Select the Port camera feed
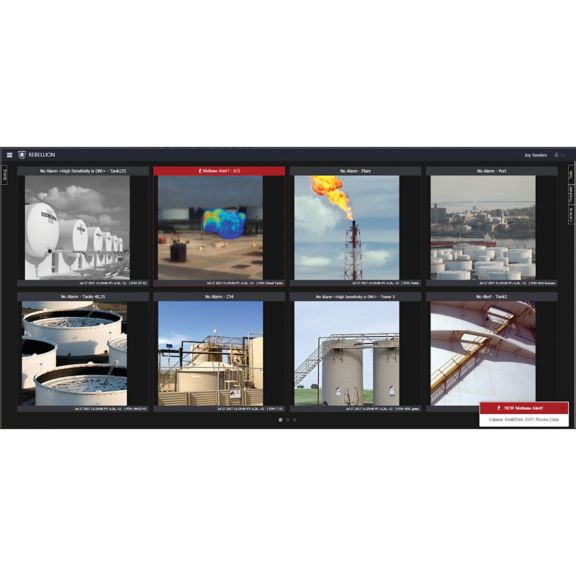Image resolution: width=576 pixels, height=576 pixels. pos(483,228)
